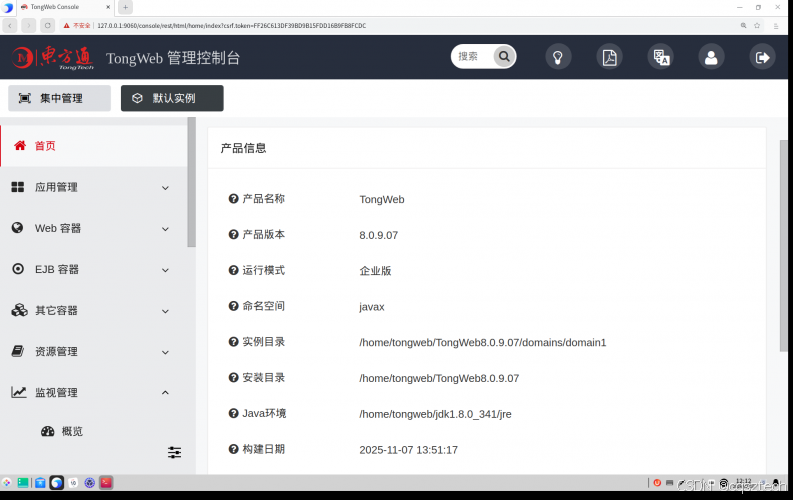Screen dimensions: 793x500
Task: Click the sidebar vertical scrollbar
Action: (x=191, y=182)
